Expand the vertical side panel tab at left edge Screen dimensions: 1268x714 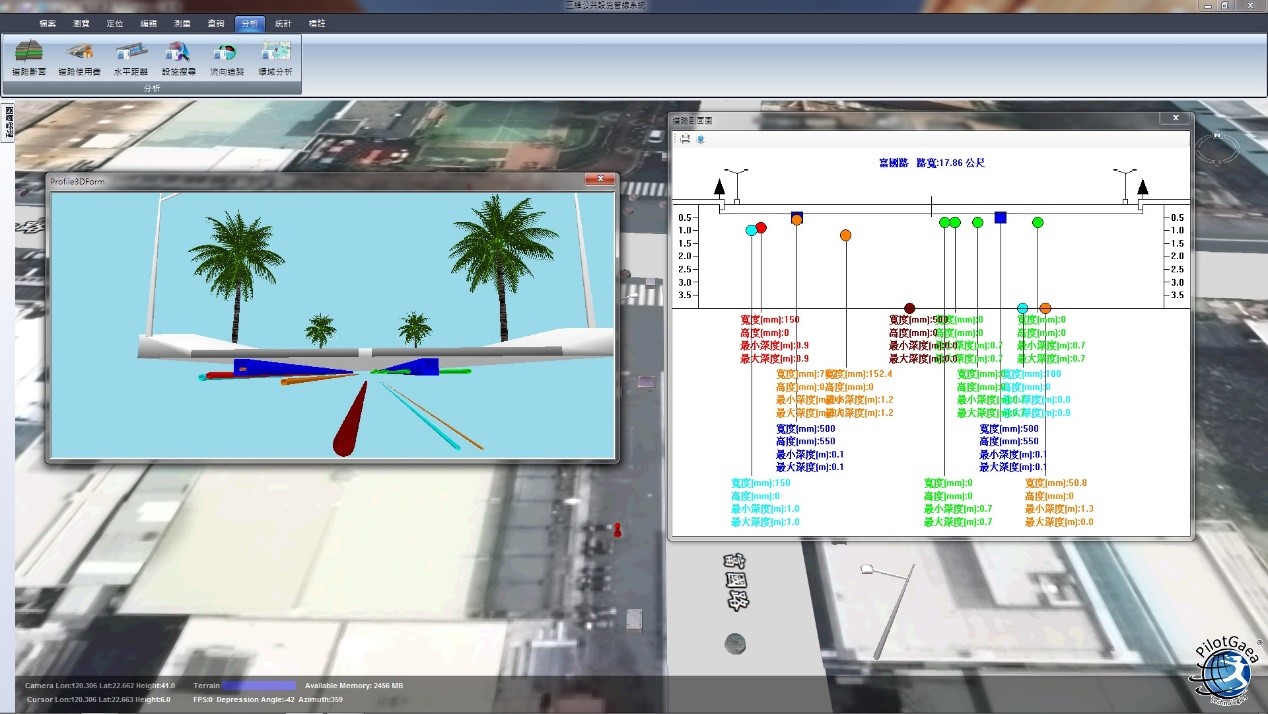pyautogui.click(x=9, y=123)
